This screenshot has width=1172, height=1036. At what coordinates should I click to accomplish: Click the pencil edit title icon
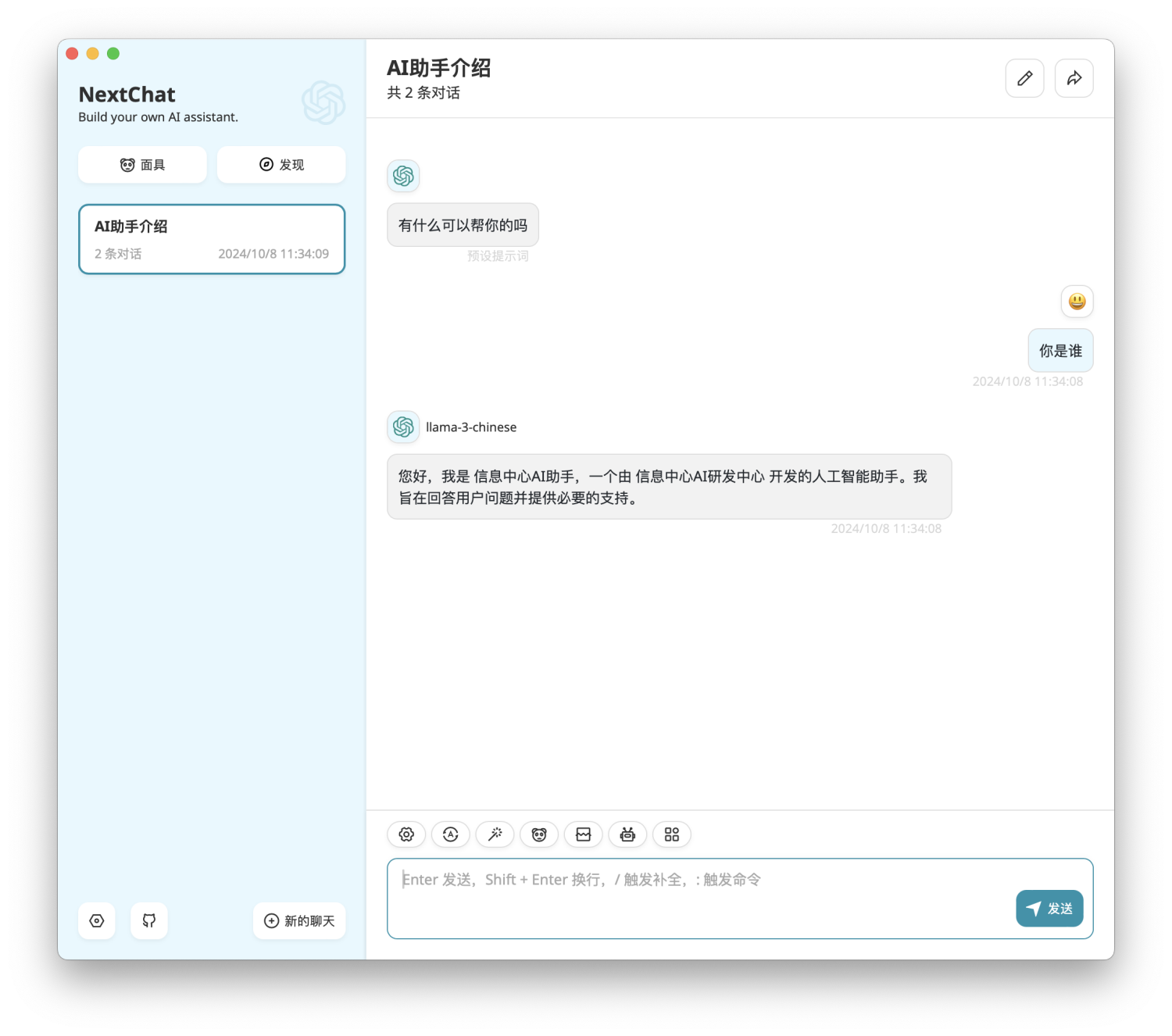pyautogui.click(x=1025, y=78)
